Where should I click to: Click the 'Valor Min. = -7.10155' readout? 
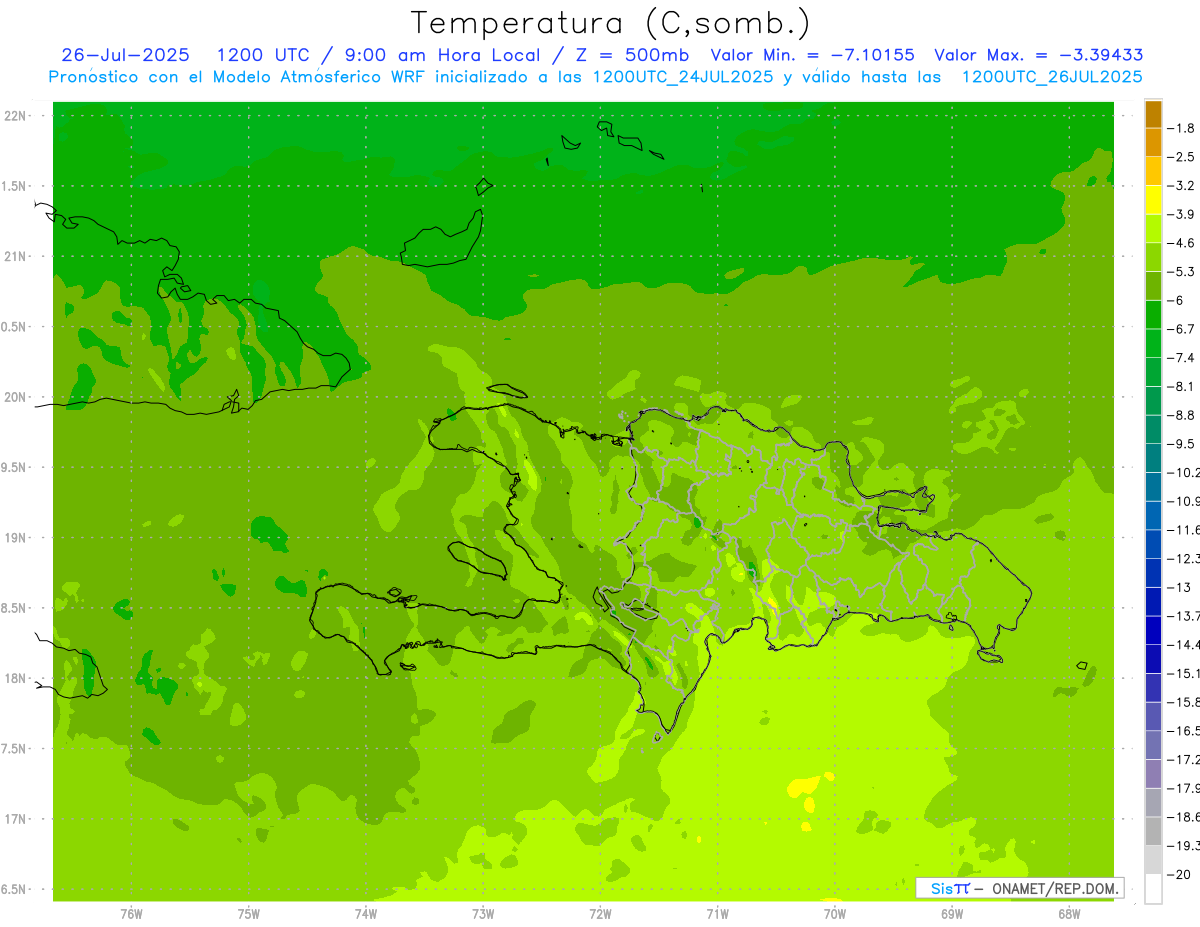point(812,55)
